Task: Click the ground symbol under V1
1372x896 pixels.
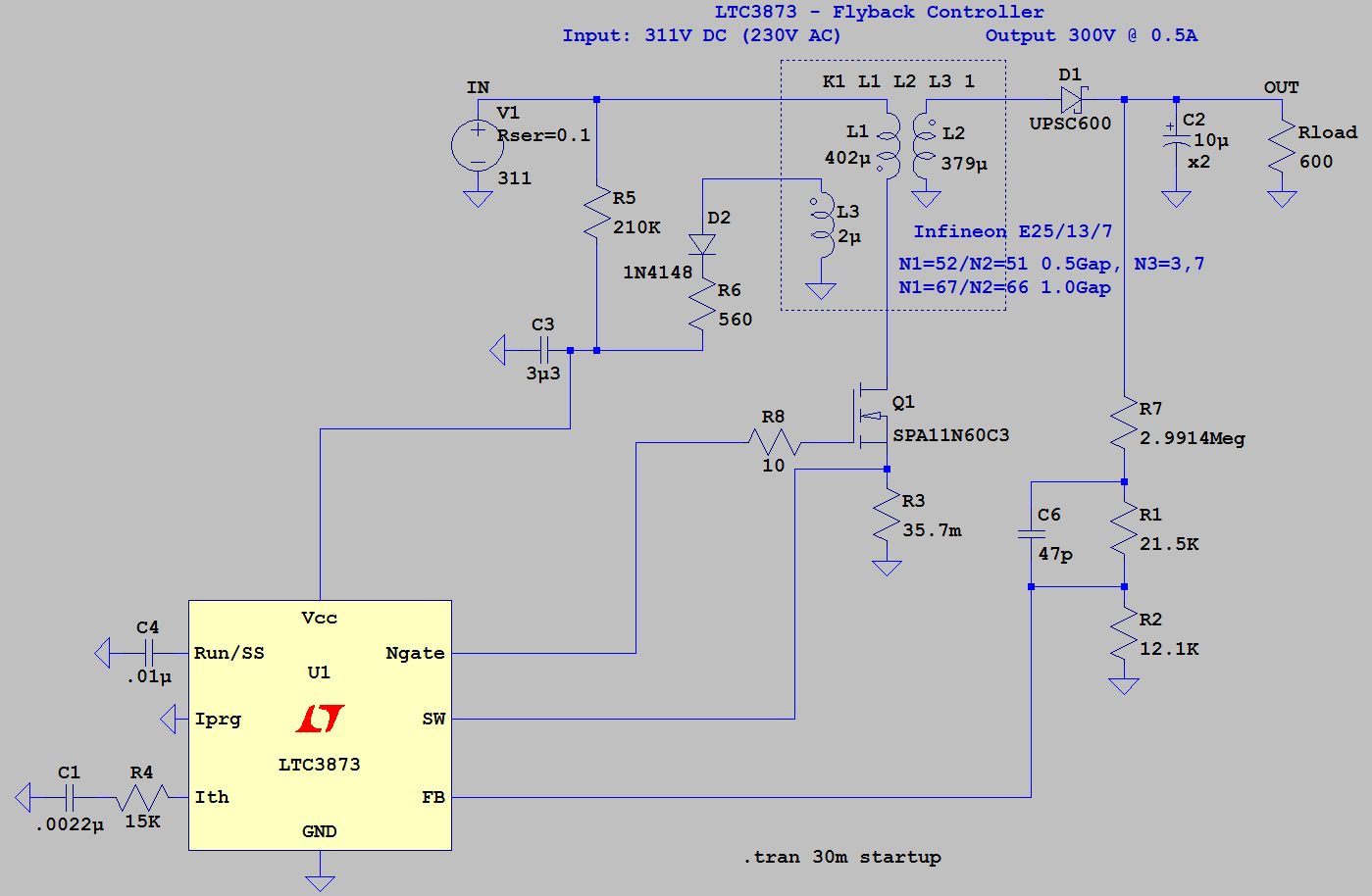Action: point(478,199)
